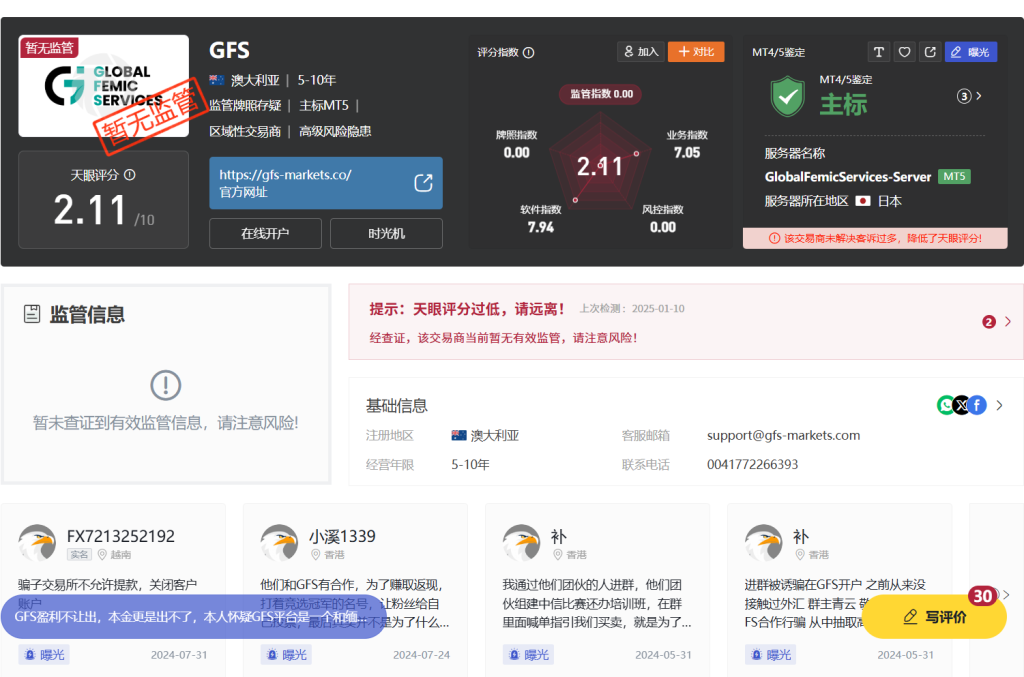1024x677 pixels.
Task: Open the WhatsApp contact icon
Action: (946, 405)
